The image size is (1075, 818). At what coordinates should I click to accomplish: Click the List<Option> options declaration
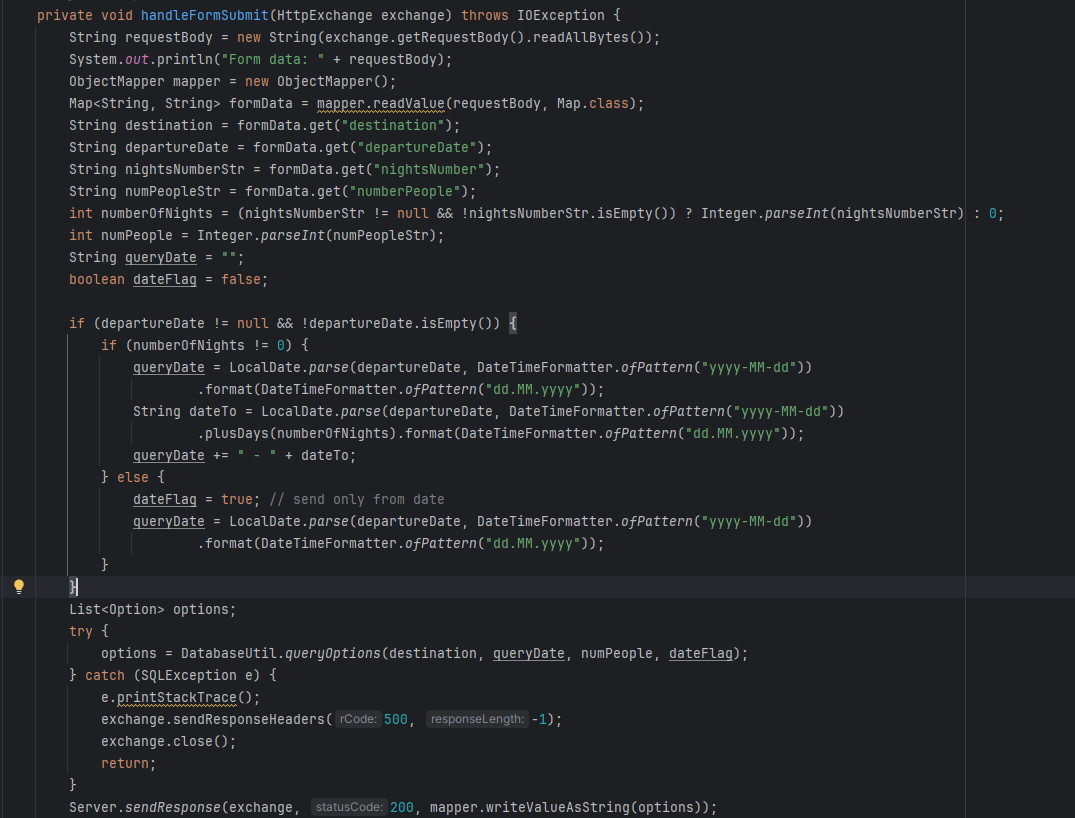(x=152, y=609)
